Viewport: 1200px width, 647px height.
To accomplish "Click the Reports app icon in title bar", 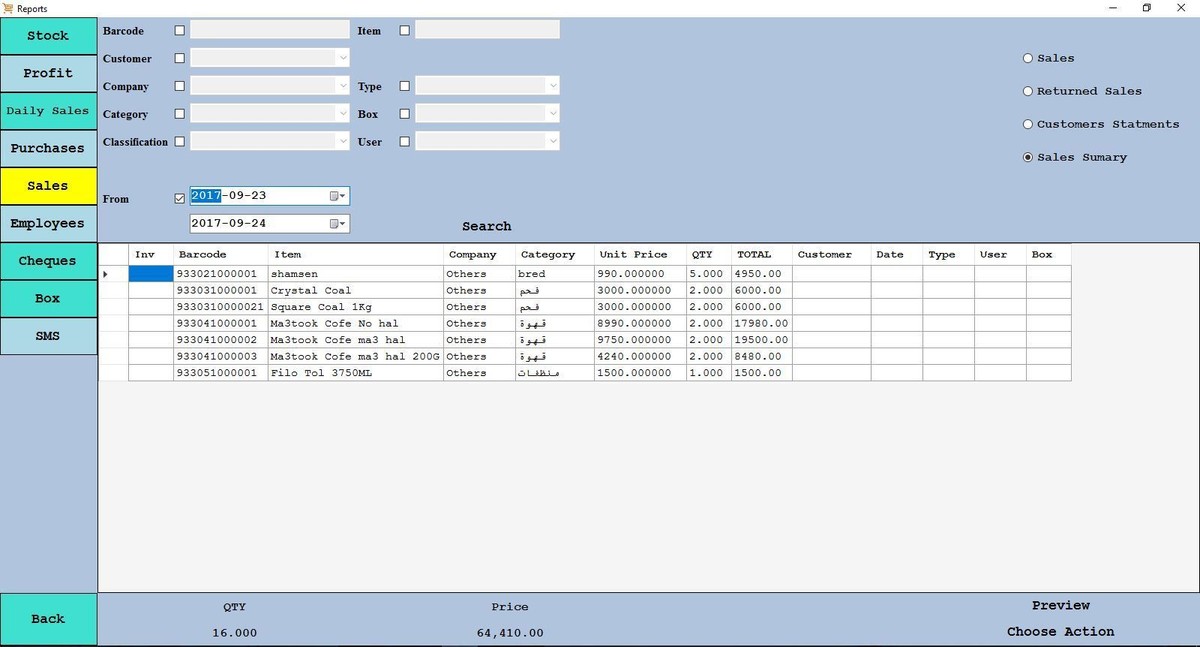I will pyautogui.click(x=8, y=8).
